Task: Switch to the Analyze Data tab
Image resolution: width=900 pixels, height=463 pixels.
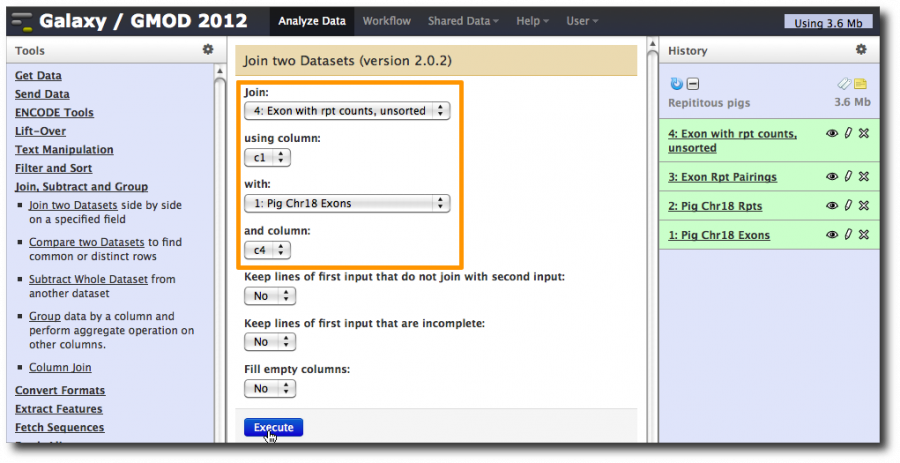Action: coord(312,21)
